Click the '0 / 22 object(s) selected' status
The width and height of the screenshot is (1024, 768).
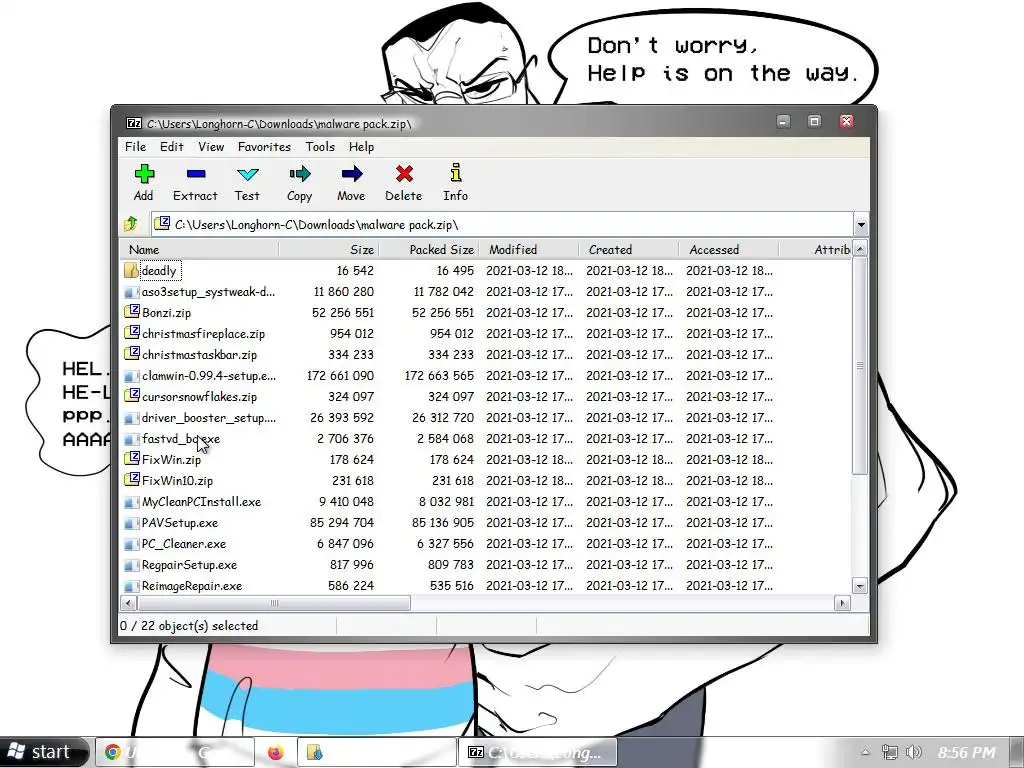coord(189,626)
